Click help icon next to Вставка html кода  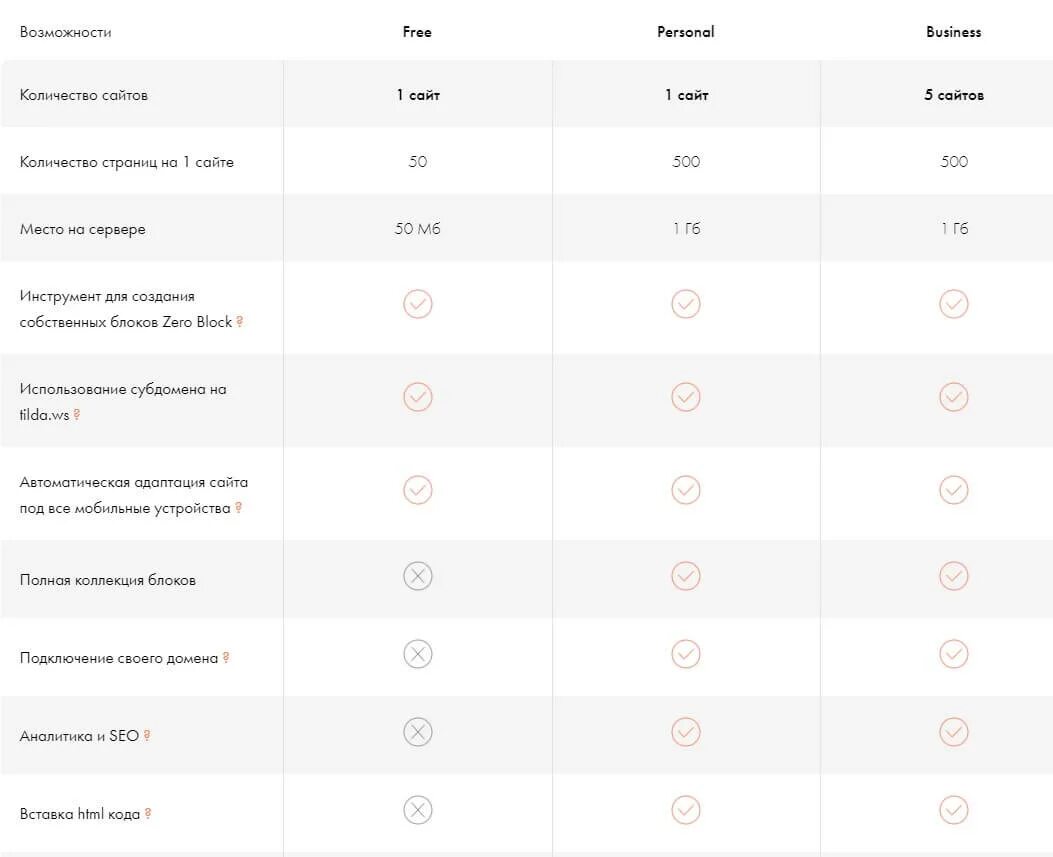[x=148, y=814]
